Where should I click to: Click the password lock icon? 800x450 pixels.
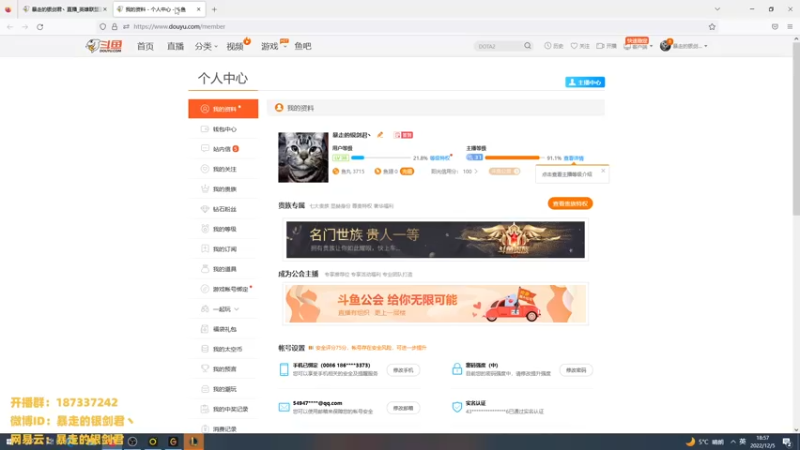(x=457, y=369)
